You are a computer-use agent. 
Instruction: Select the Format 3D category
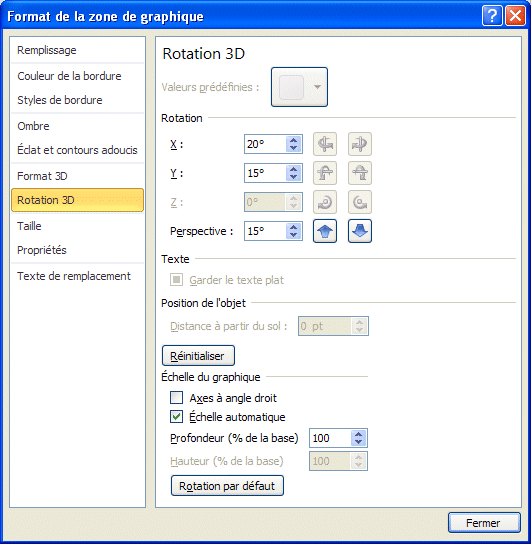tap(77, 176)
